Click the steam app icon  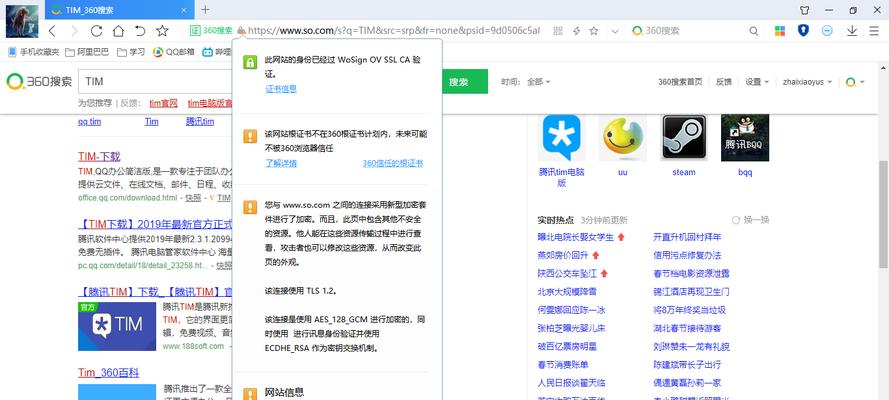[684, 138]
